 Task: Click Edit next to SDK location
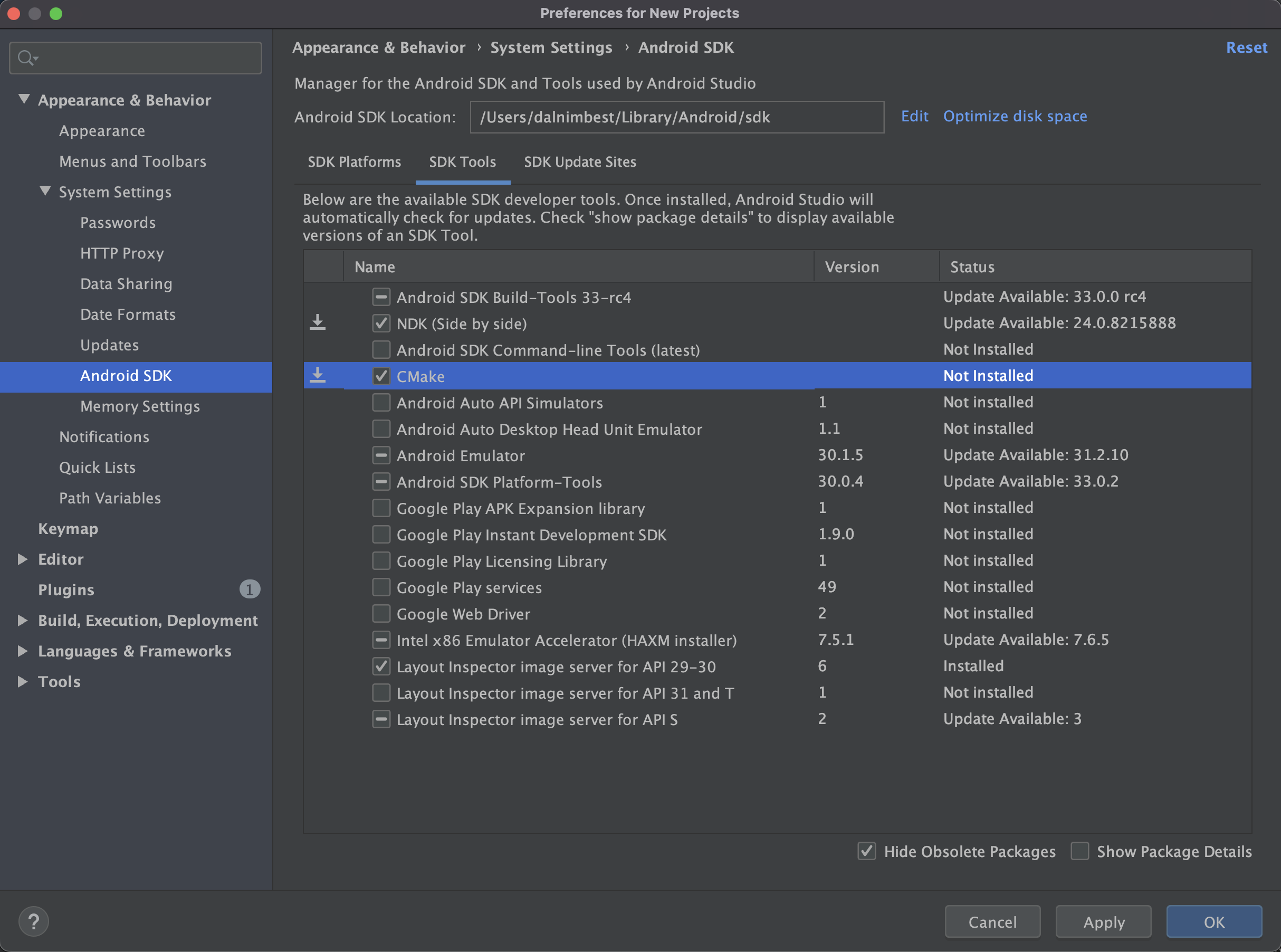point(915,117)
